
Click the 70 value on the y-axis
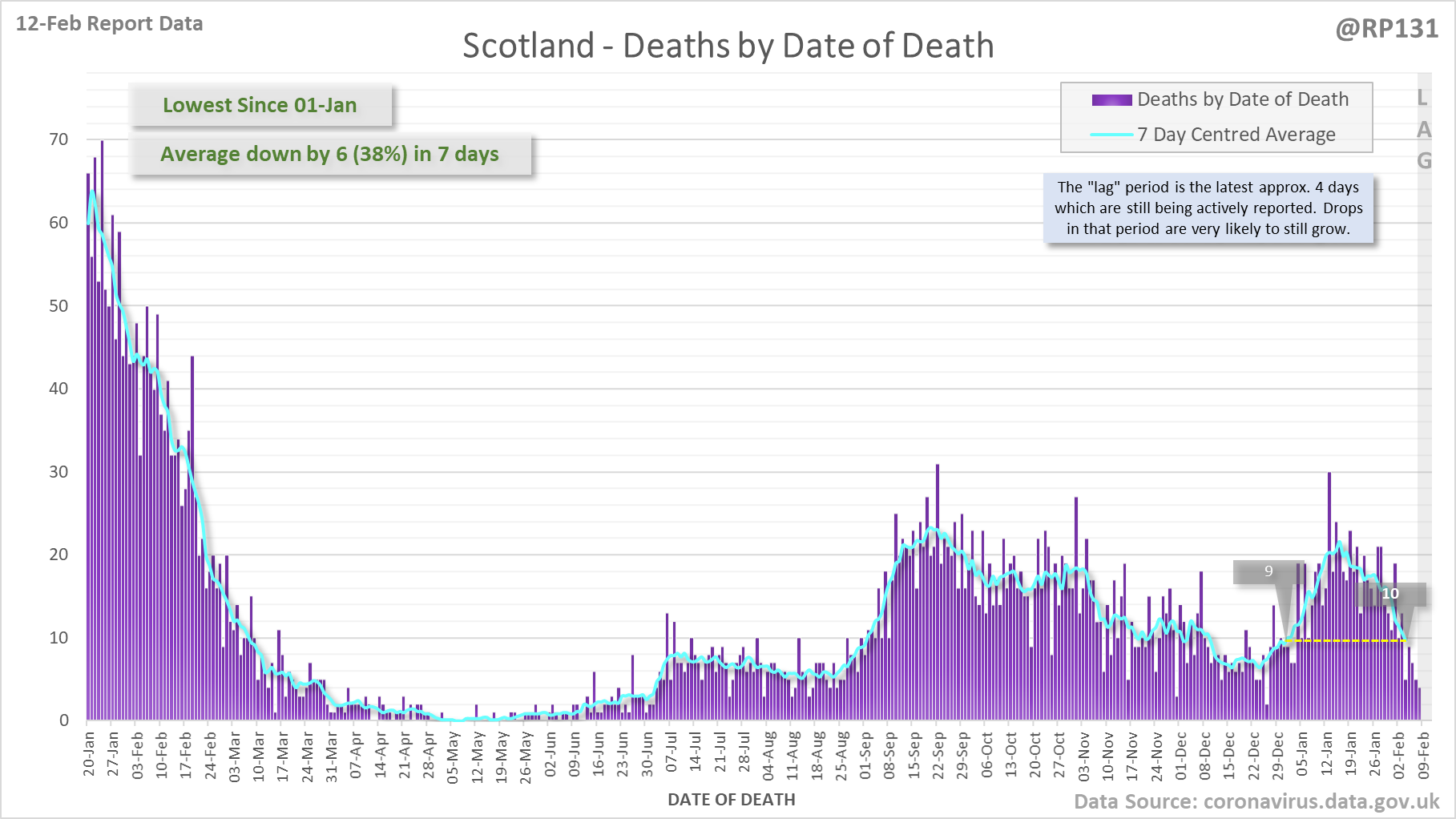58,139
